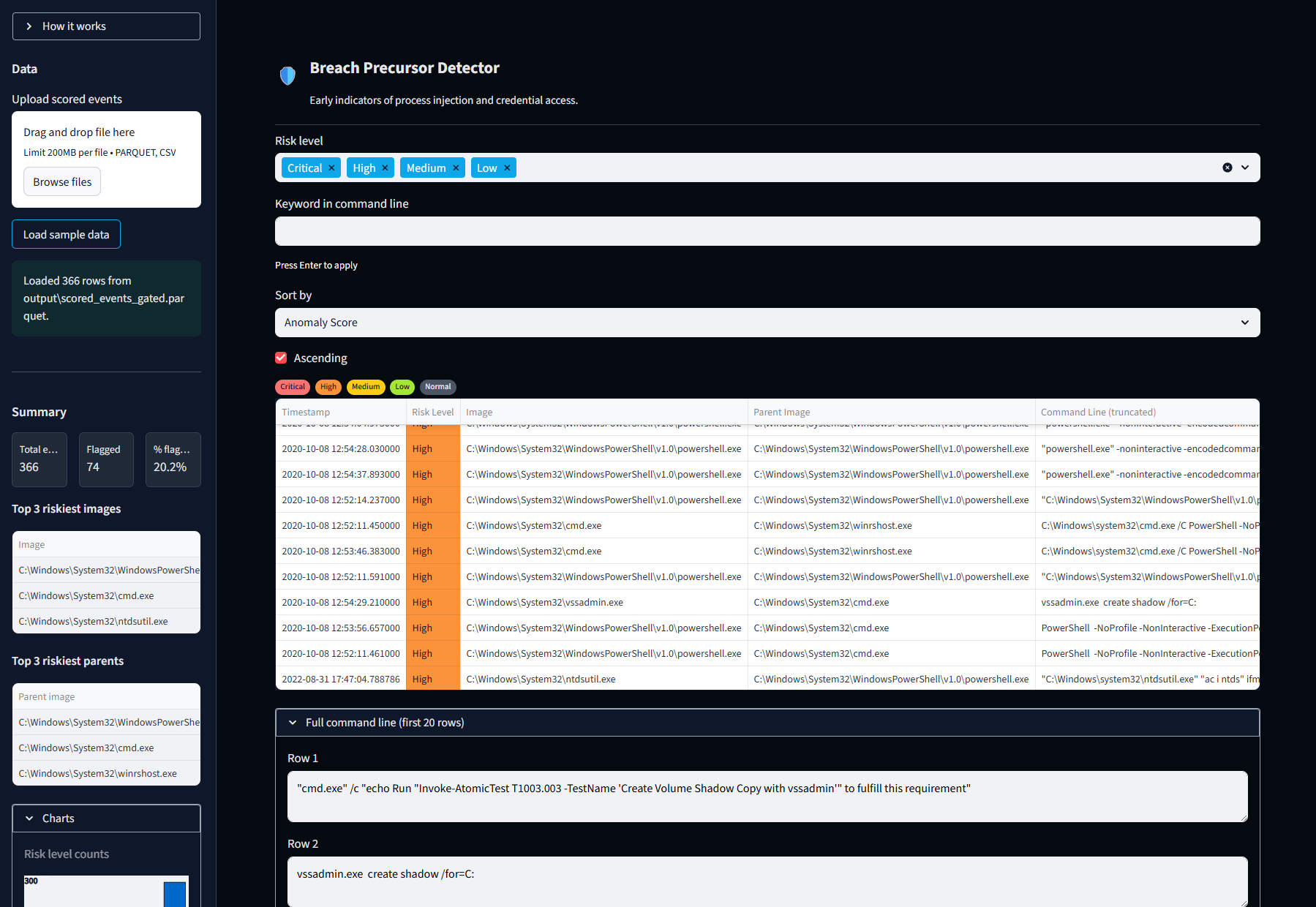
Task: Click ntdsutil.exe in Top 3 riskiest images
Action: coord(106,621)
